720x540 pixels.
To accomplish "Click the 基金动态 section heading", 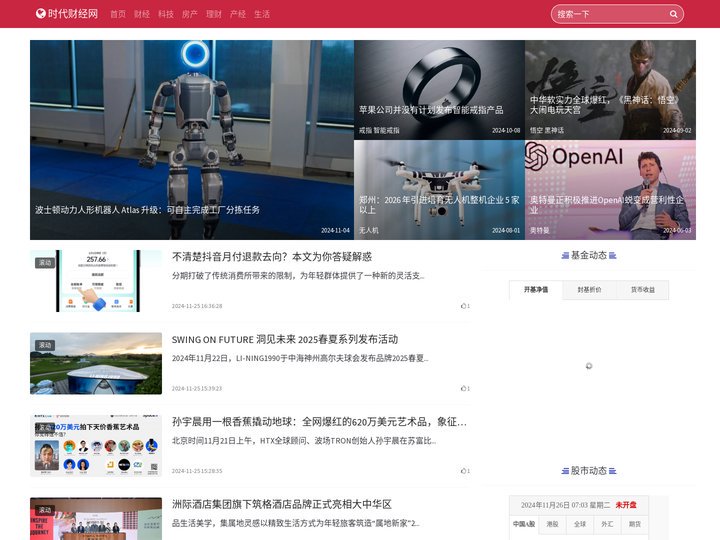I will click(x=589, y=255).
